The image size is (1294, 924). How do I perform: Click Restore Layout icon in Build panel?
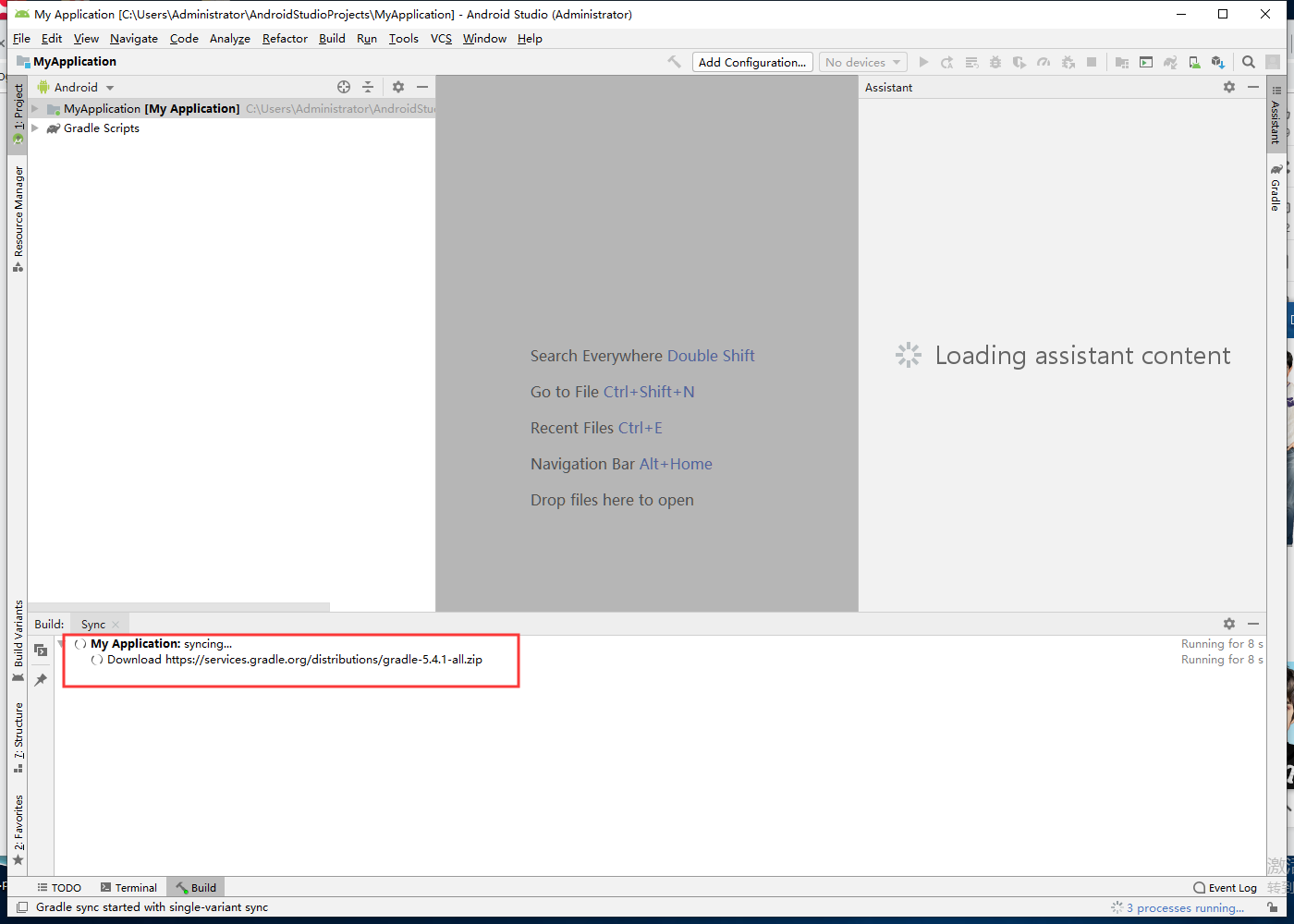tap(41, 650)
